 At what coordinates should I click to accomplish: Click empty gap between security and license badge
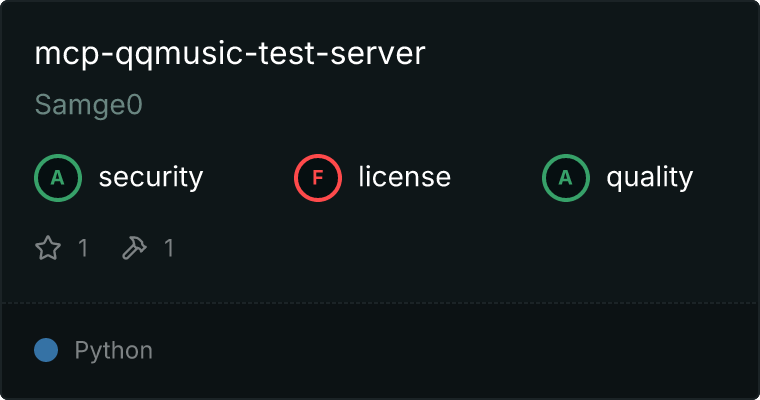[x=248, y=178]
